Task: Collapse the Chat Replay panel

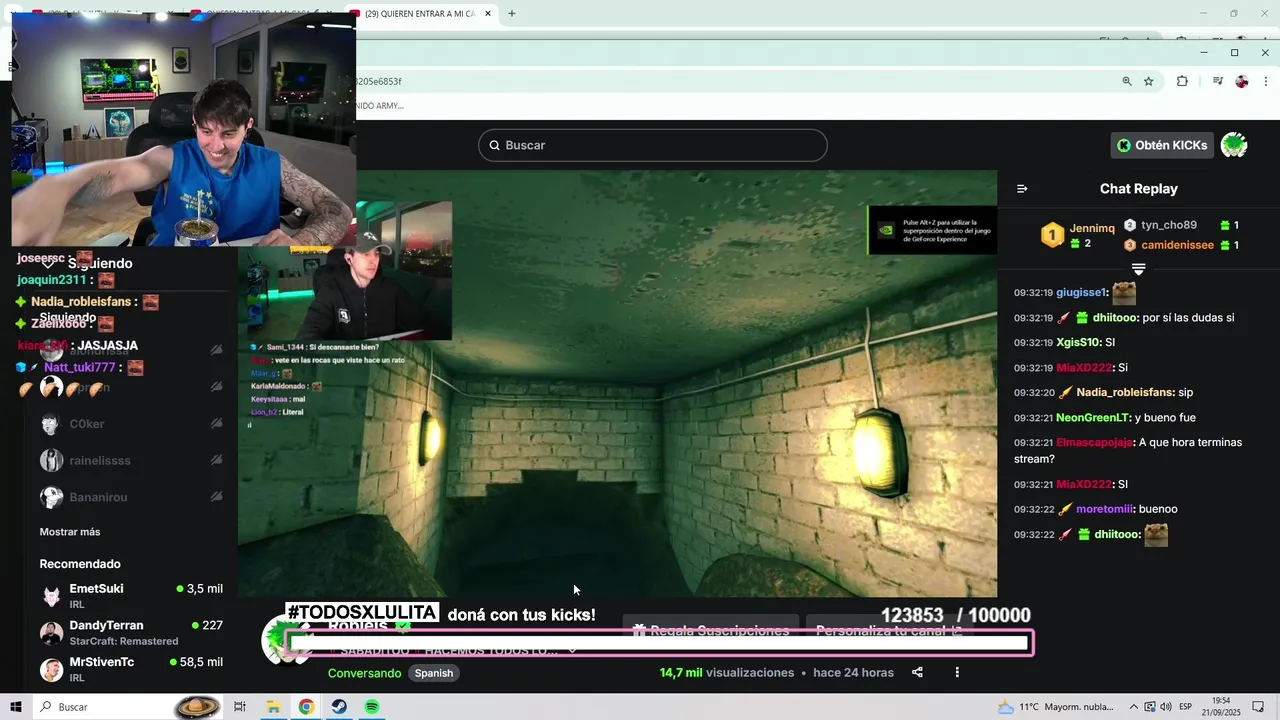Action: coord(1022,189)
